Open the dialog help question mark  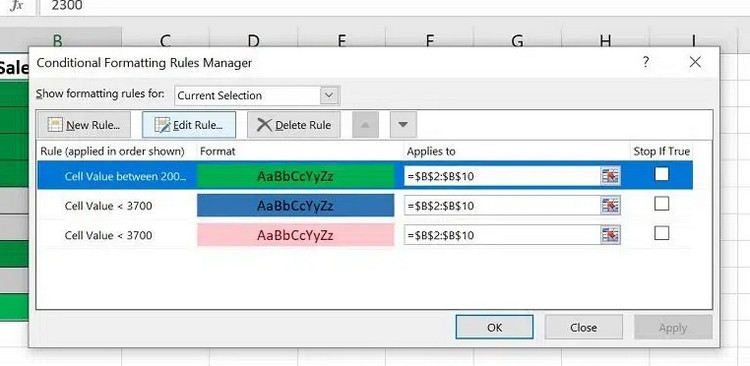(646, 62)
